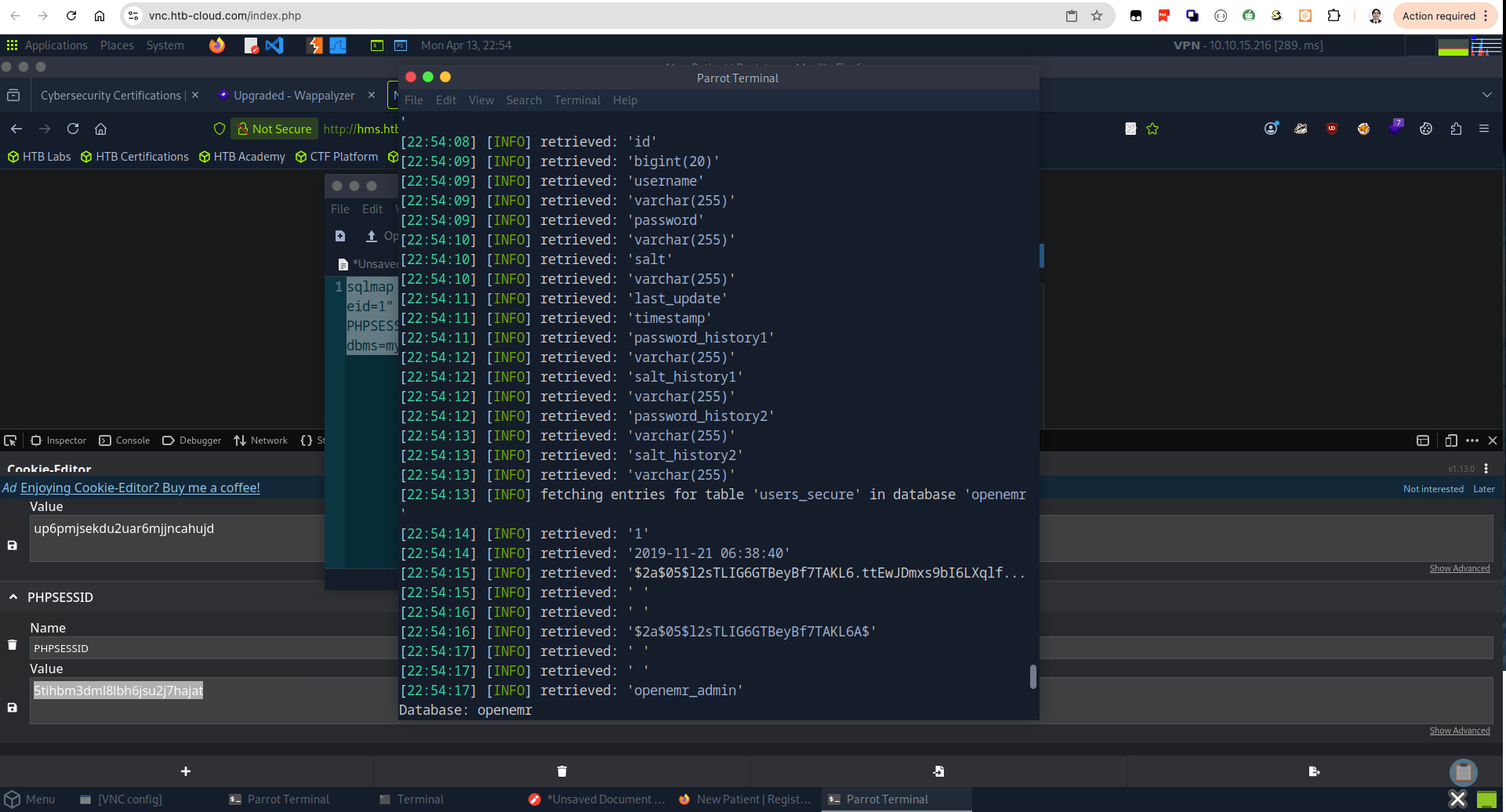This screenshot has height=812, width=1506.
Task: Open Firefox list all tabs chevron
Action: [1487, 95]
